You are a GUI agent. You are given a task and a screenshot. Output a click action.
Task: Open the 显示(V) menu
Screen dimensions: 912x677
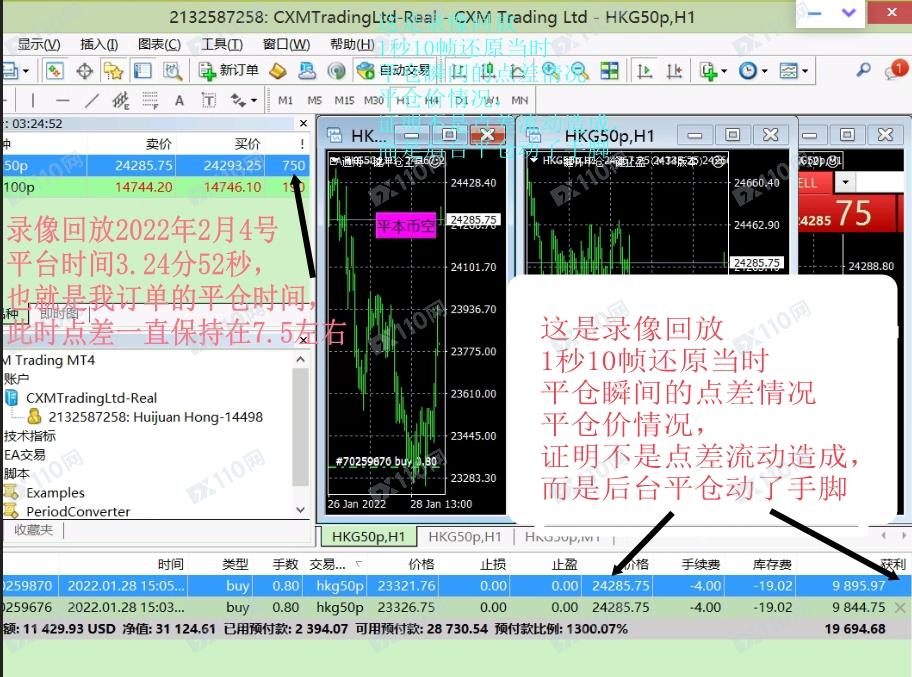pyautogui.click(x=39, y=44)
